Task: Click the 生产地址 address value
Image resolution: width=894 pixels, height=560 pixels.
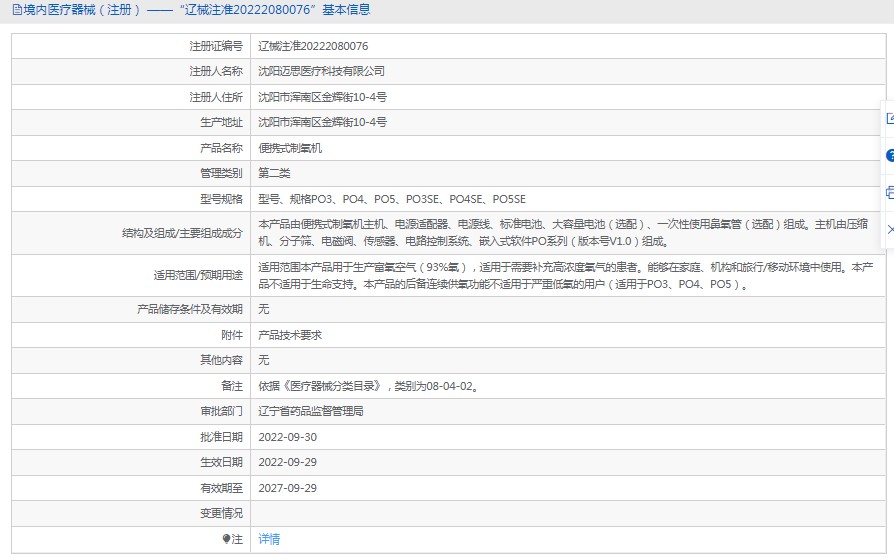Action: [322, 122]
